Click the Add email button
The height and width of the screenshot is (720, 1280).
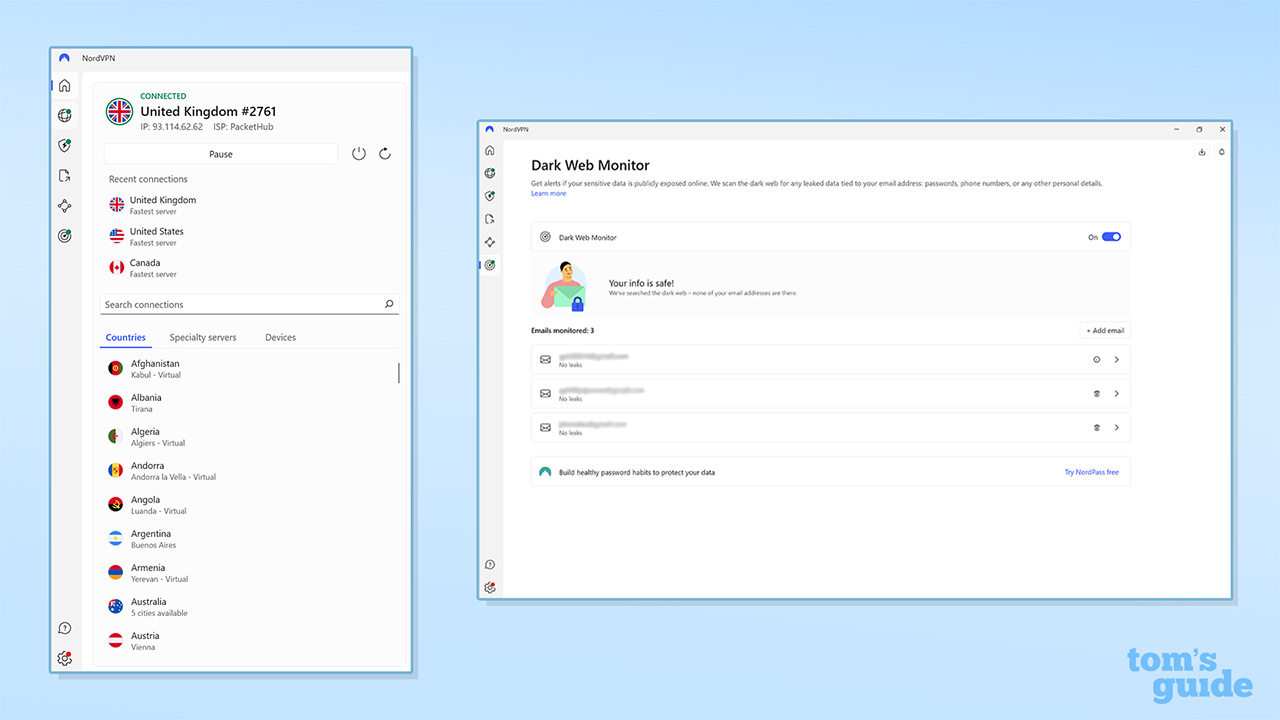coord(1105,330)
